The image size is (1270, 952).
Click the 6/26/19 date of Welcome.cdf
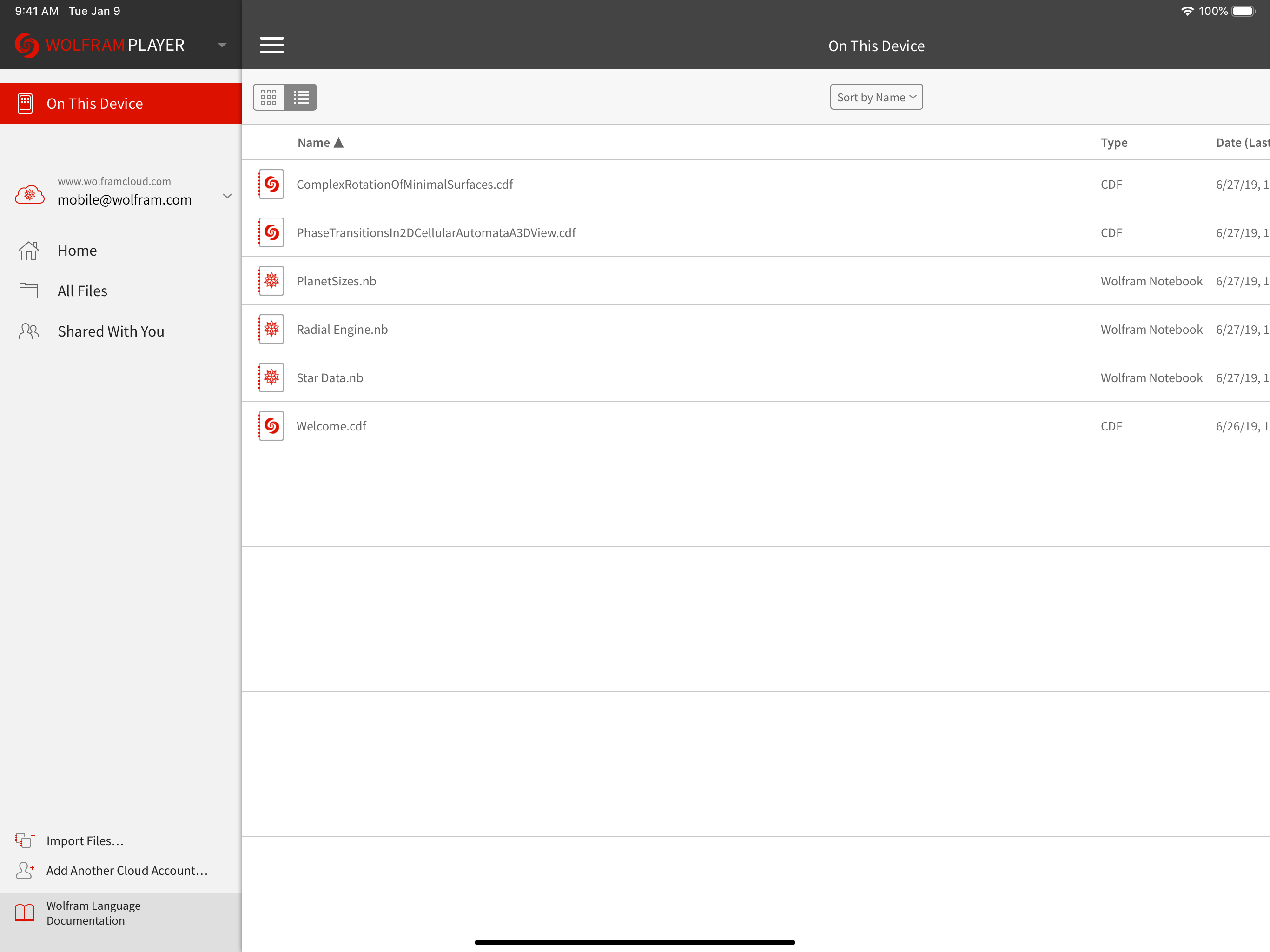click(1243, 426)
